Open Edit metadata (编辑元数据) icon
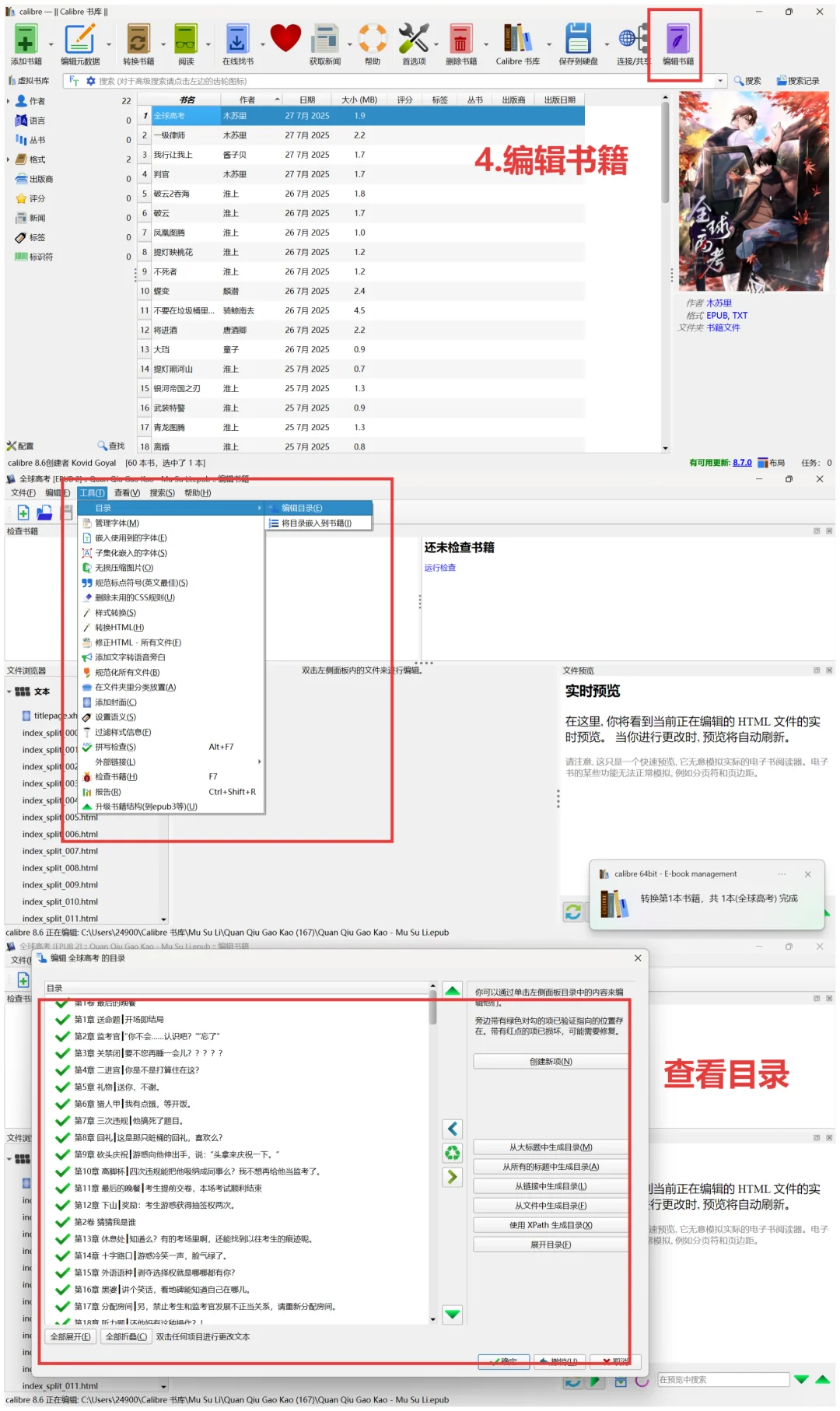The width and height of the screenshot is (840, 1411). tap(79, 39)
